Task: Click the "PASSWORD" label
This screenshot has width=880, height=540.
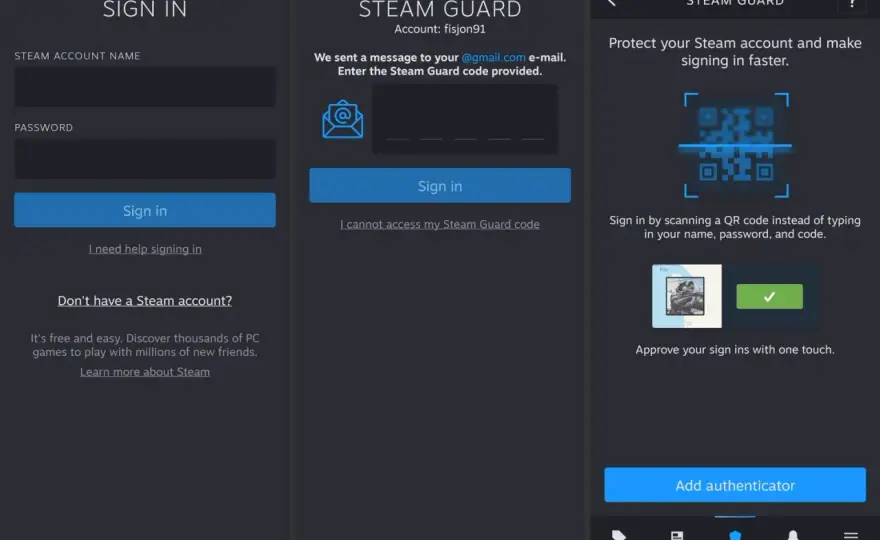Action: (44, 128)
